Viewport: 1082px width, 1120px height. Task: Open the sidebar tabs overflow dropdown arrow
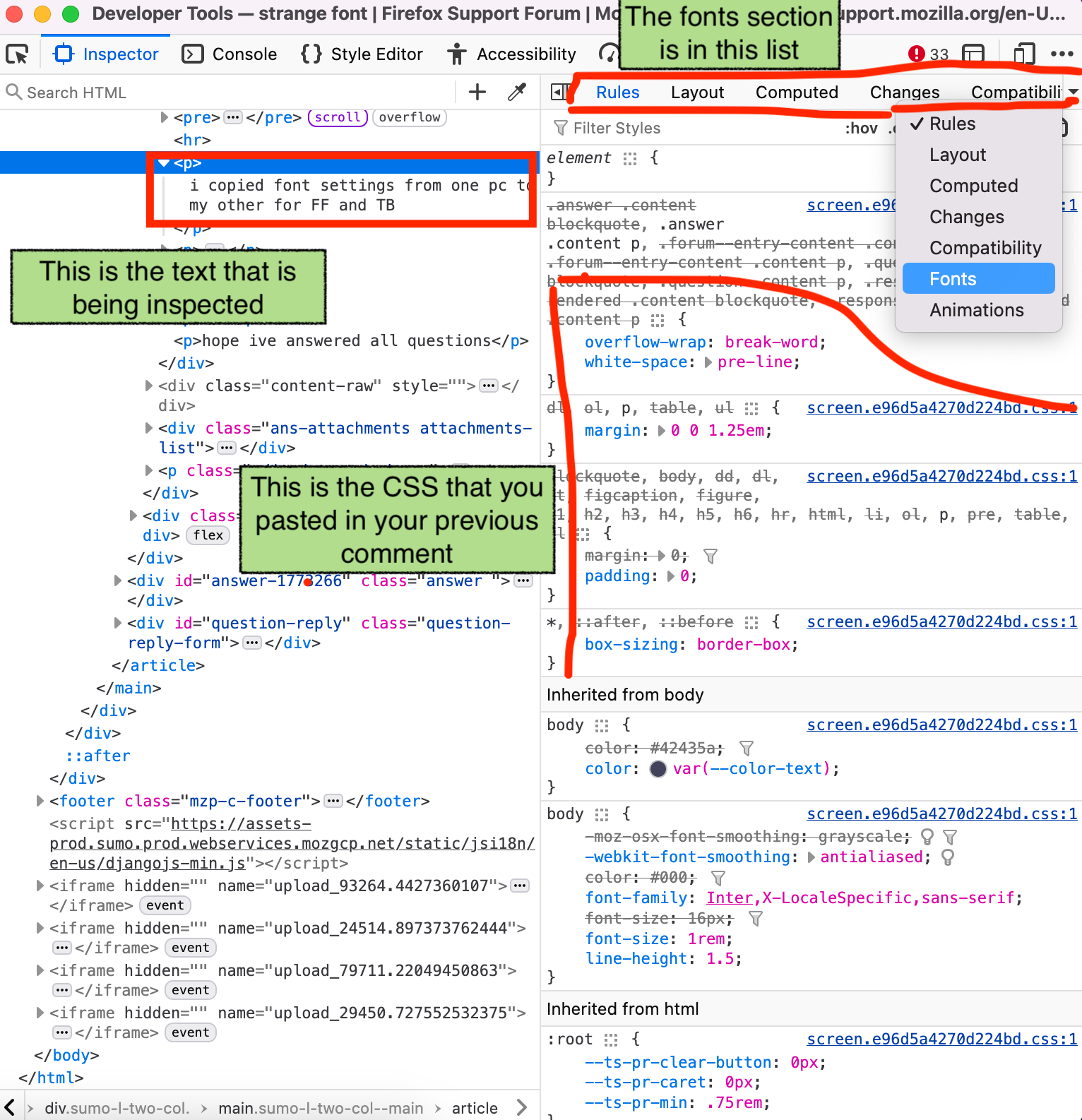tap(1073, 93)
